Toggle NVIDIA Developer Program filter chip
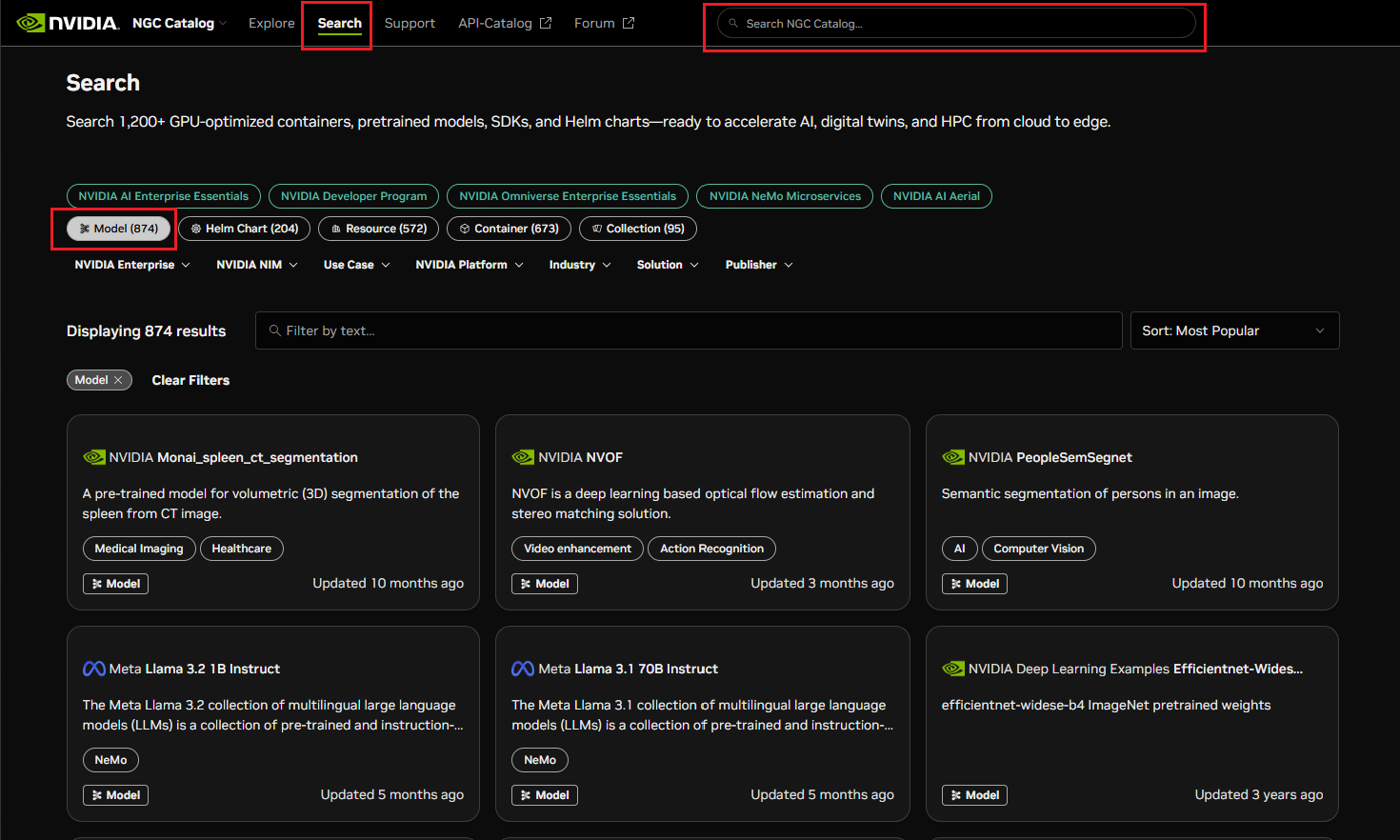1400x840 pixels. tap(353, 196)
